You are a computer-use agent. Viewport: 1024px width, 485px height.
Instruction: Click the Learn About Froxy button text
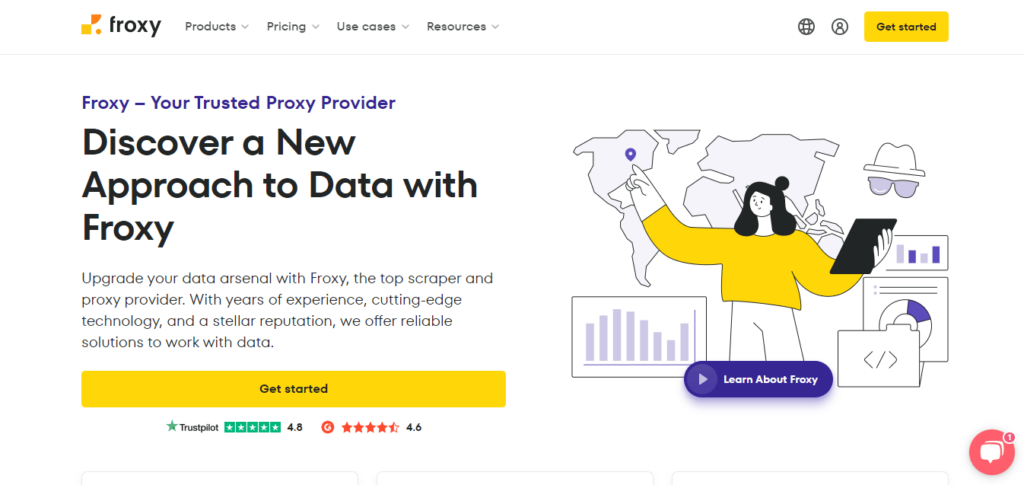[x=770, y=380]
